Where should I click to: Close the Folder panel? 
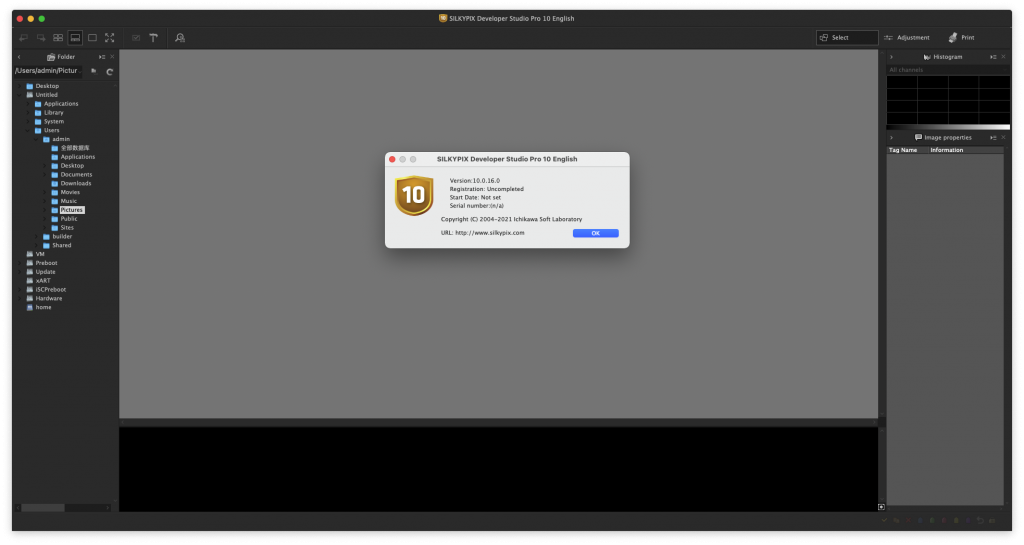[112, 57]
